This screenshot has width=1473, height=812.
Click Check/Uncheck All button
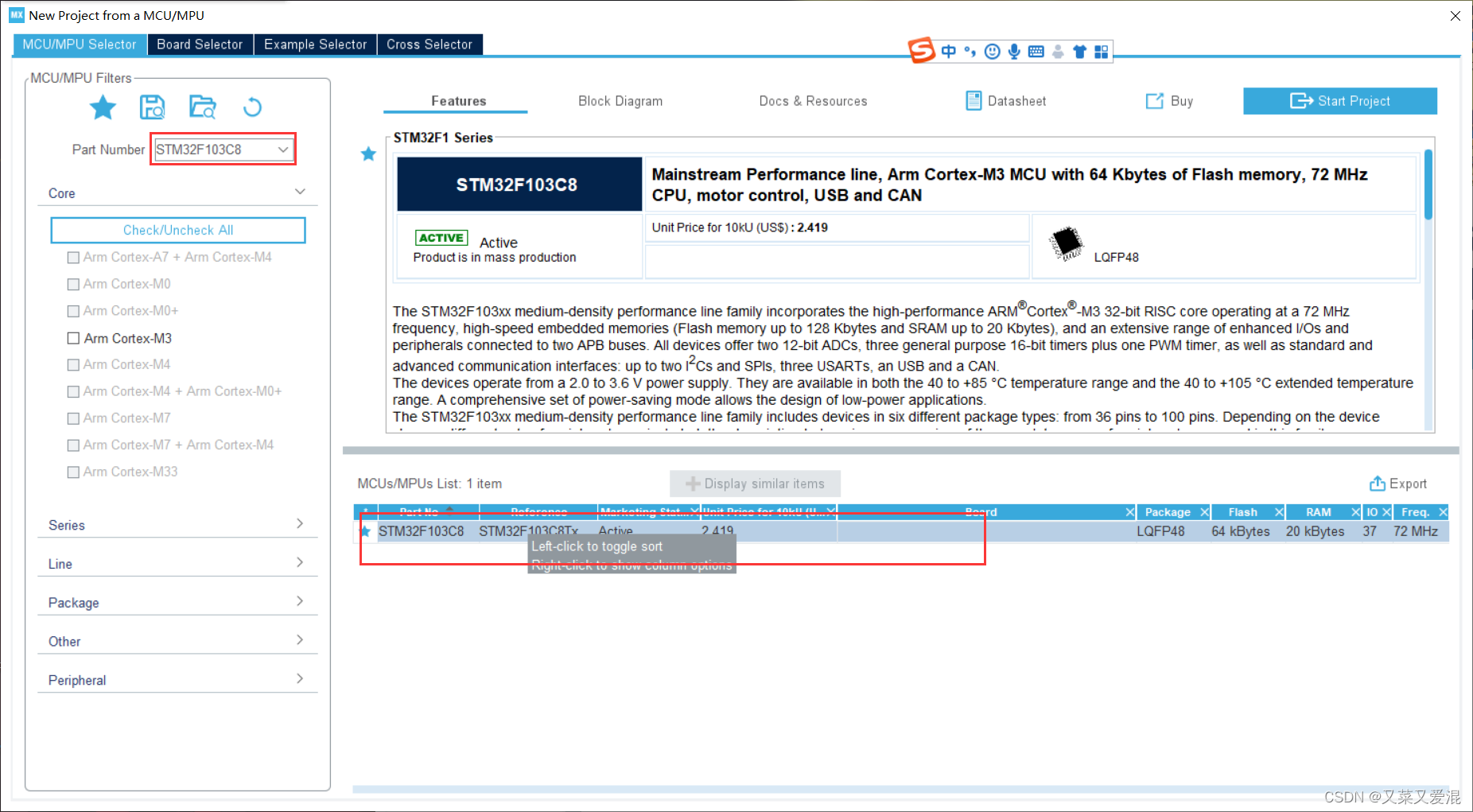tap(178, 230)
